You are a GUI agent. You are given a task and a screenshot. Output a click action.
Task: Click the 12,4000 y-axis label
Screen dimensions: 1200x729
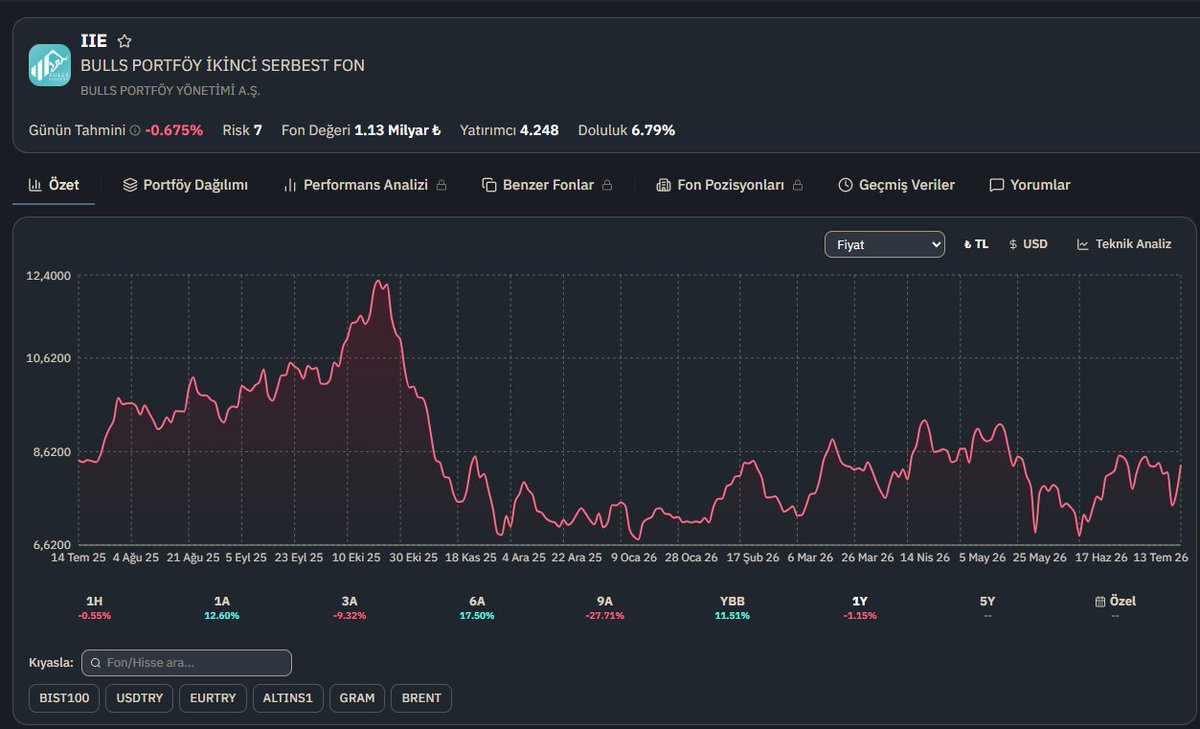coord(48,276)
